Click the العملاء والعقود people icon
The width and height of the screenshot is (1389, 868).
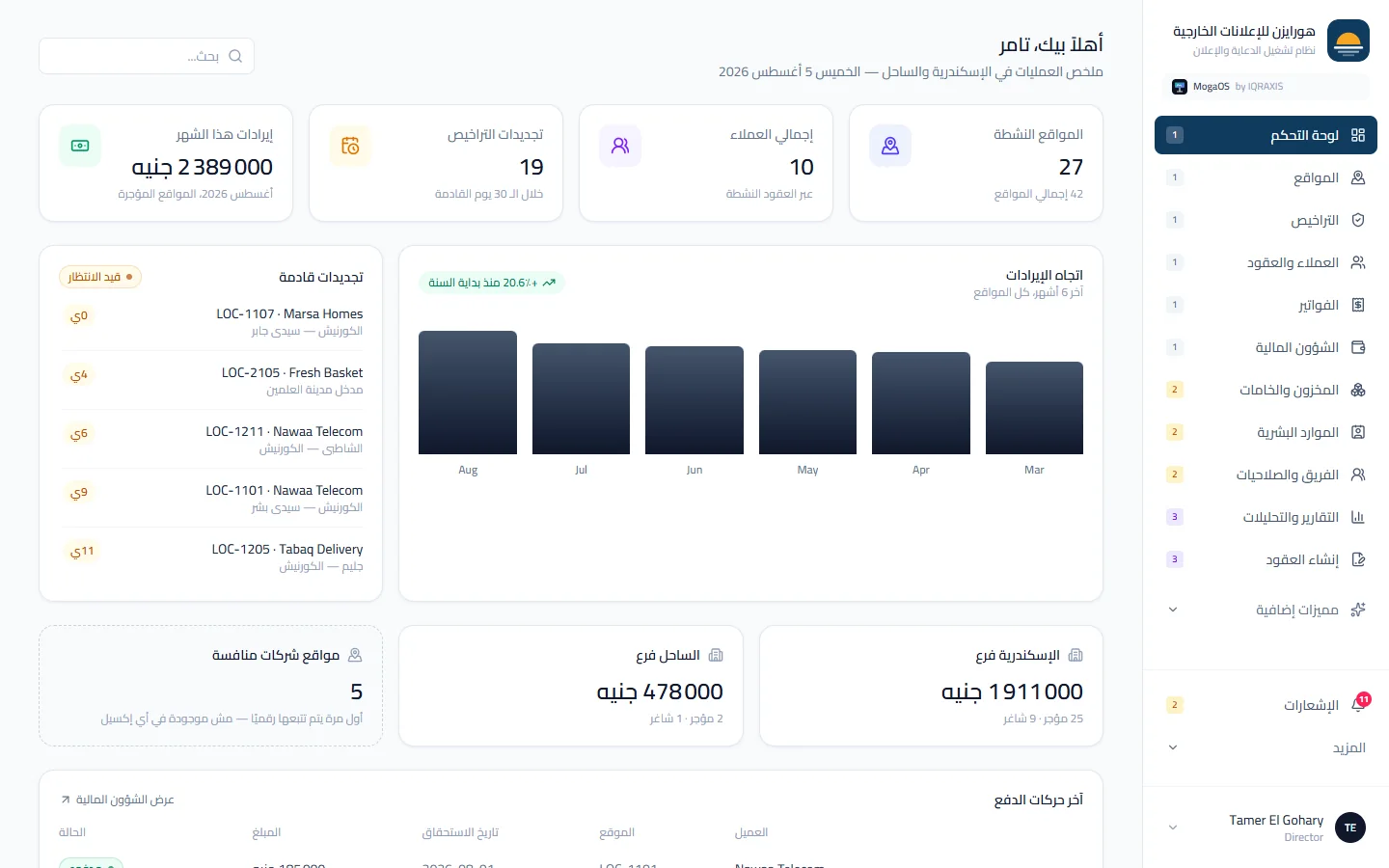pos(1358,262)
